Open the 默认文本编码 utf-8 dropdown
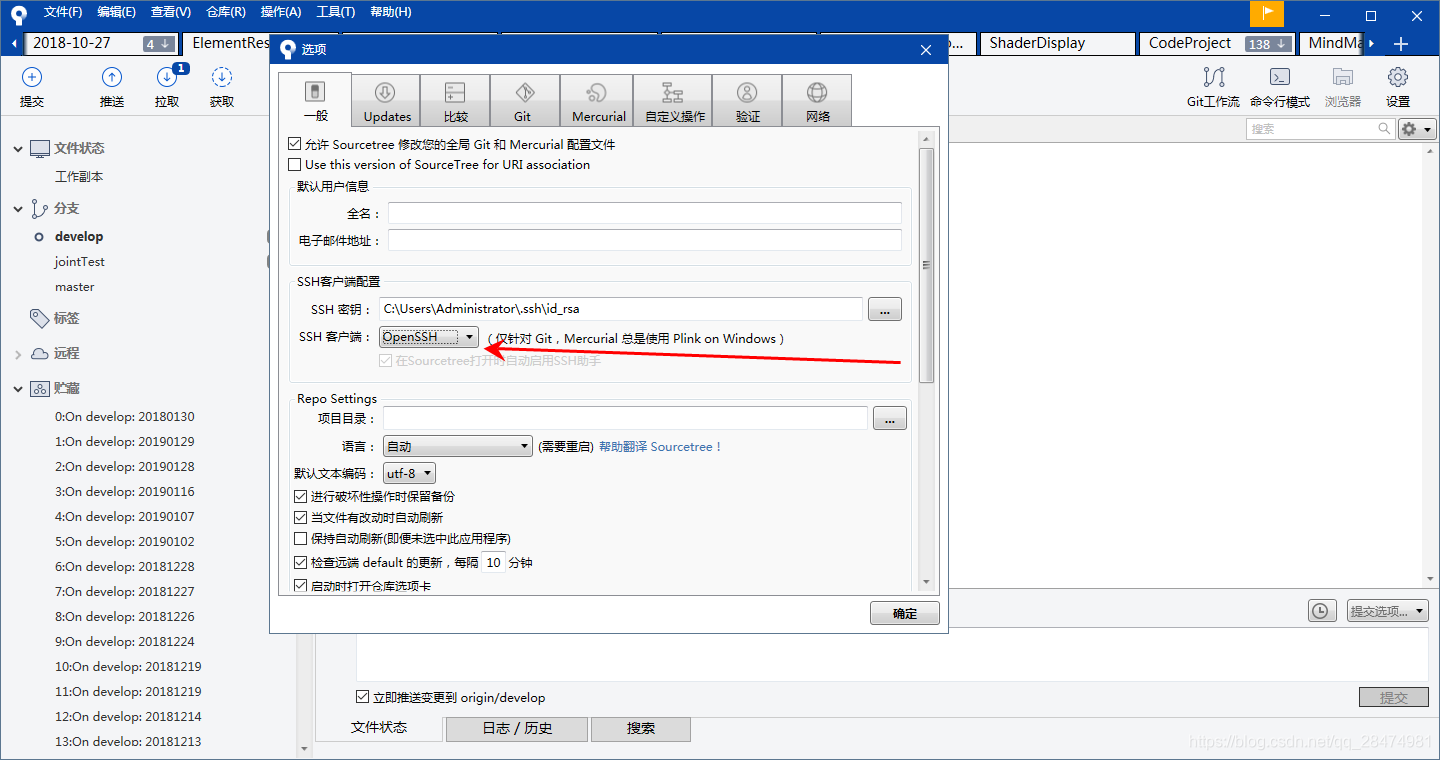 409,473
